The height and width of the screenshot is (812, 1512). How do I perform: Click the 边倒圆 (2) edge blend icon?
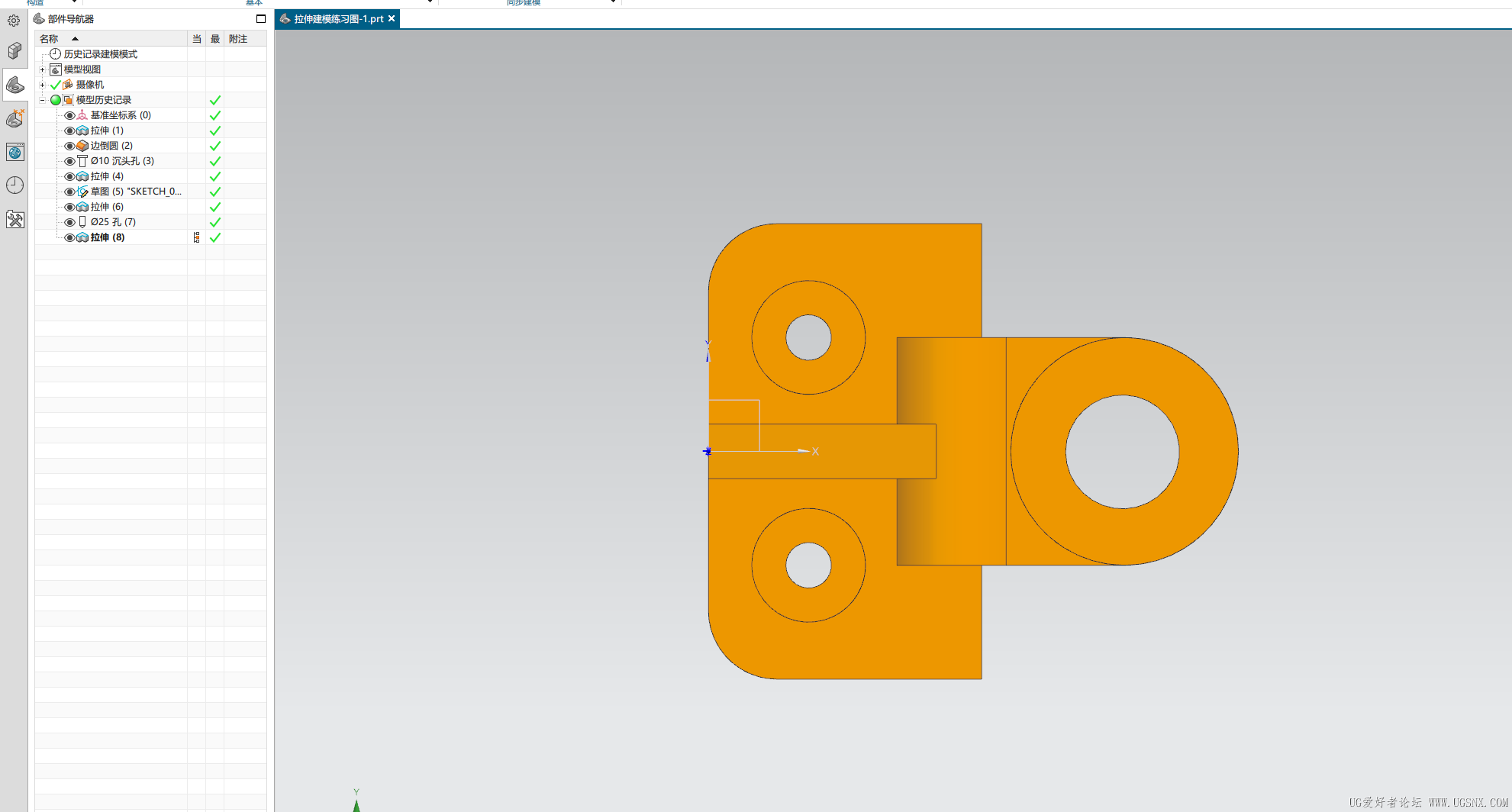pos(82,146)
